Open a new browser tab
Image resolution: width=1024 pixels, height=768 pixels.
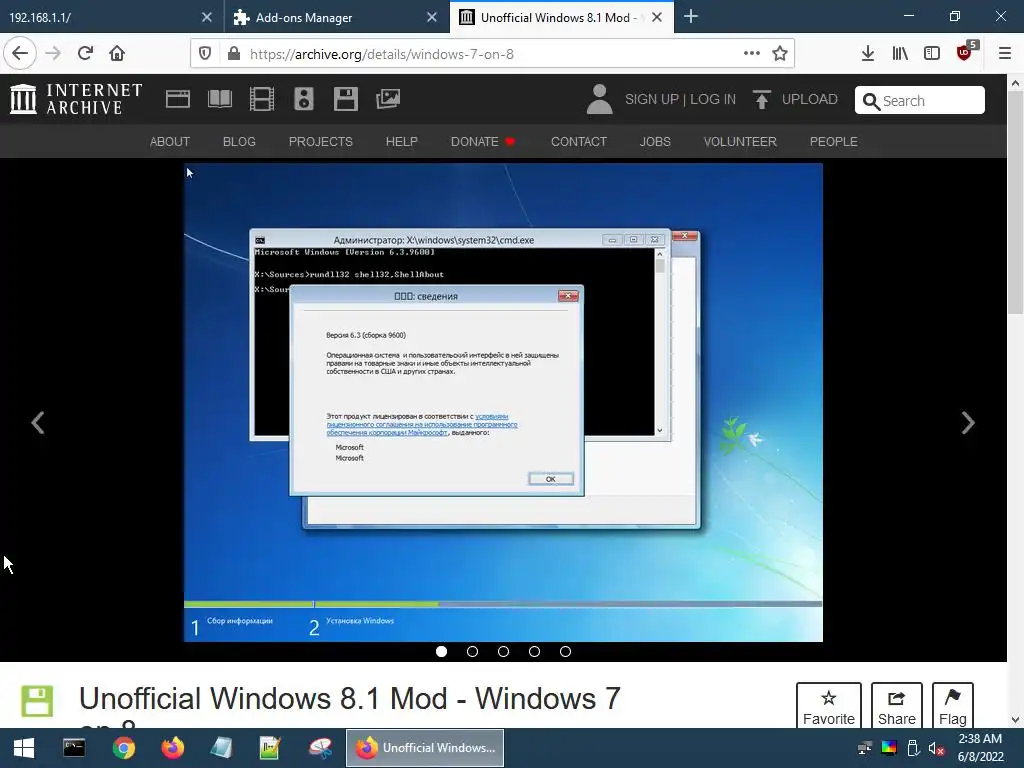click(x=691, y=17)
